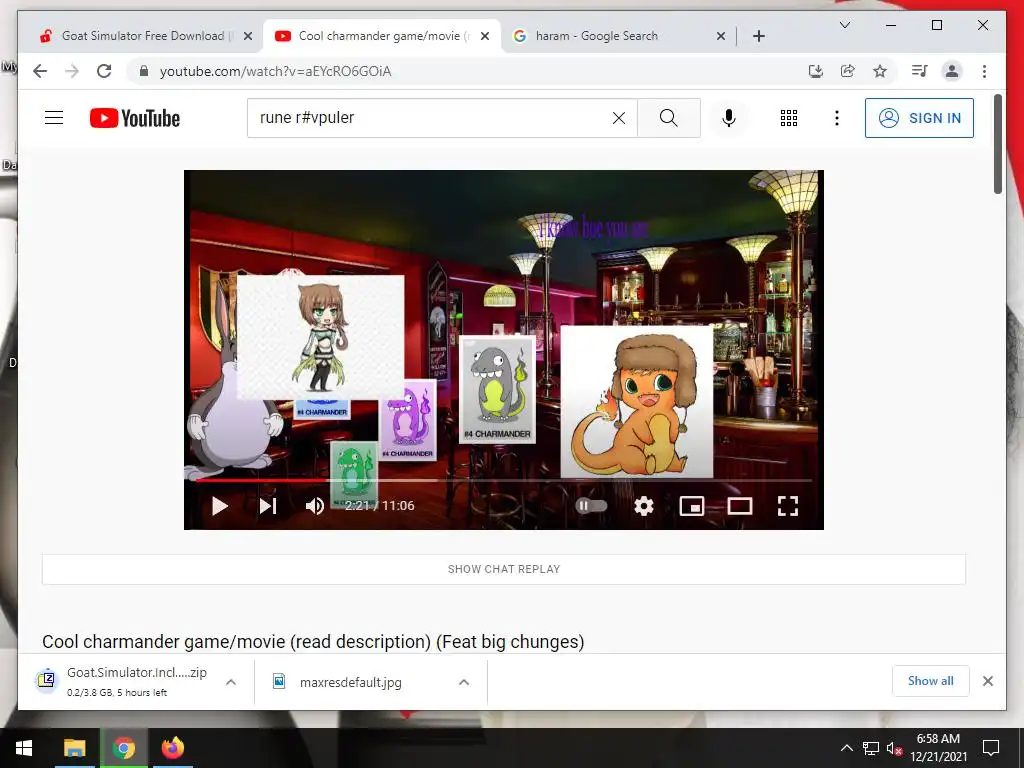Click the page vertical scrollbar

tap(998, 144)
